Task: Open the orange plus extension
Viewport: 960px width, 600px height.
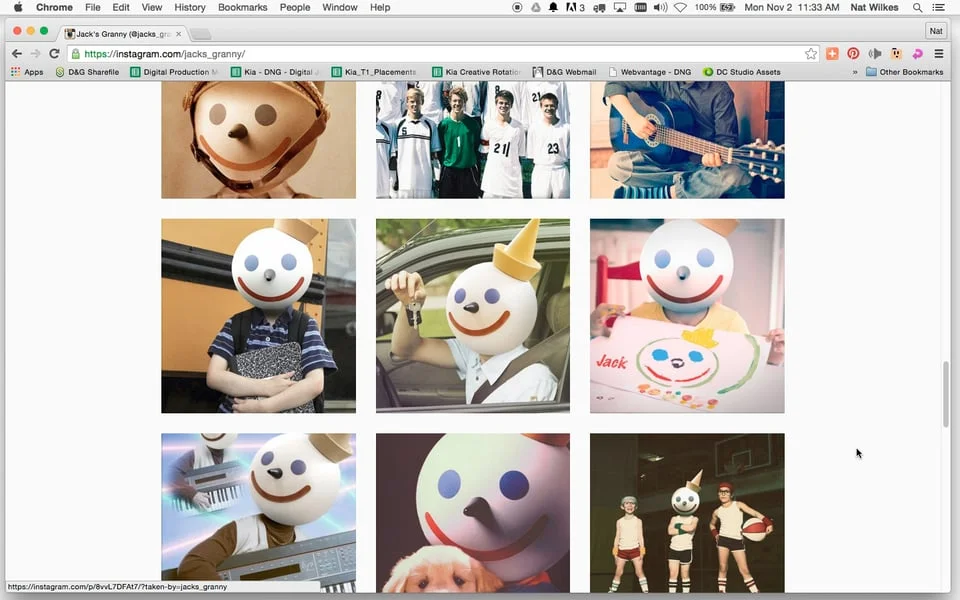Action: (x=832, y=54)
